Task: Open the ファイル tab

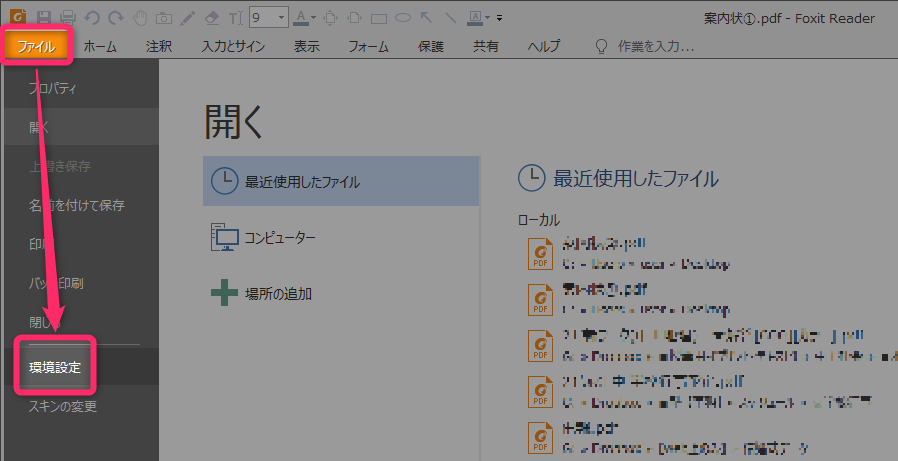Action: coord(36,46)
